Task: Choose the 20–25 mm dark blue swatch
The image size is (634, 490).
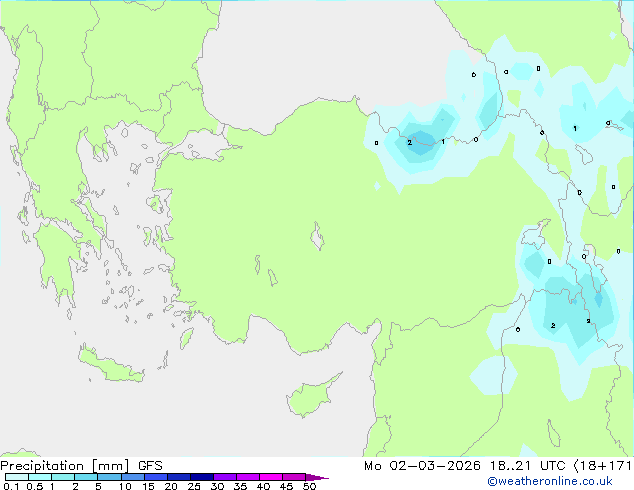Action: (x=179, y=477)
